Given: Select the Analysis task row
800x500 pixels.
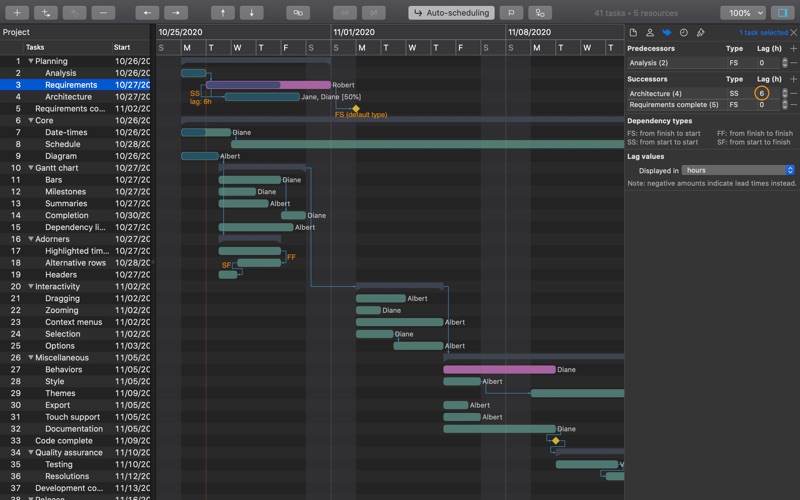Looking at the screenshot, I should coord(75,73).
